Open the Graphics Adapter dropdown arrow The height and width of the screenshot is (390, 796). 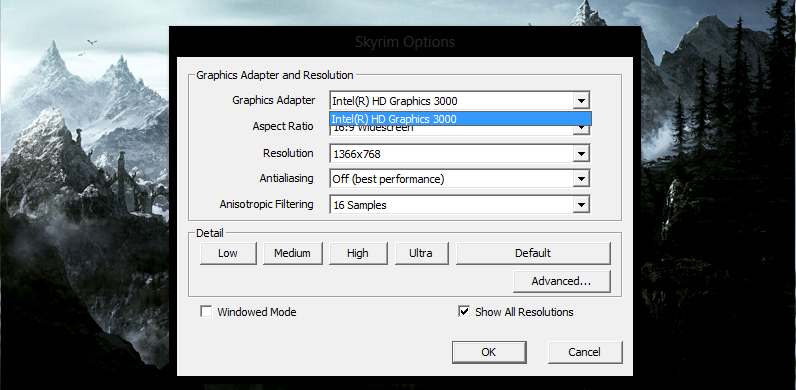581,101
